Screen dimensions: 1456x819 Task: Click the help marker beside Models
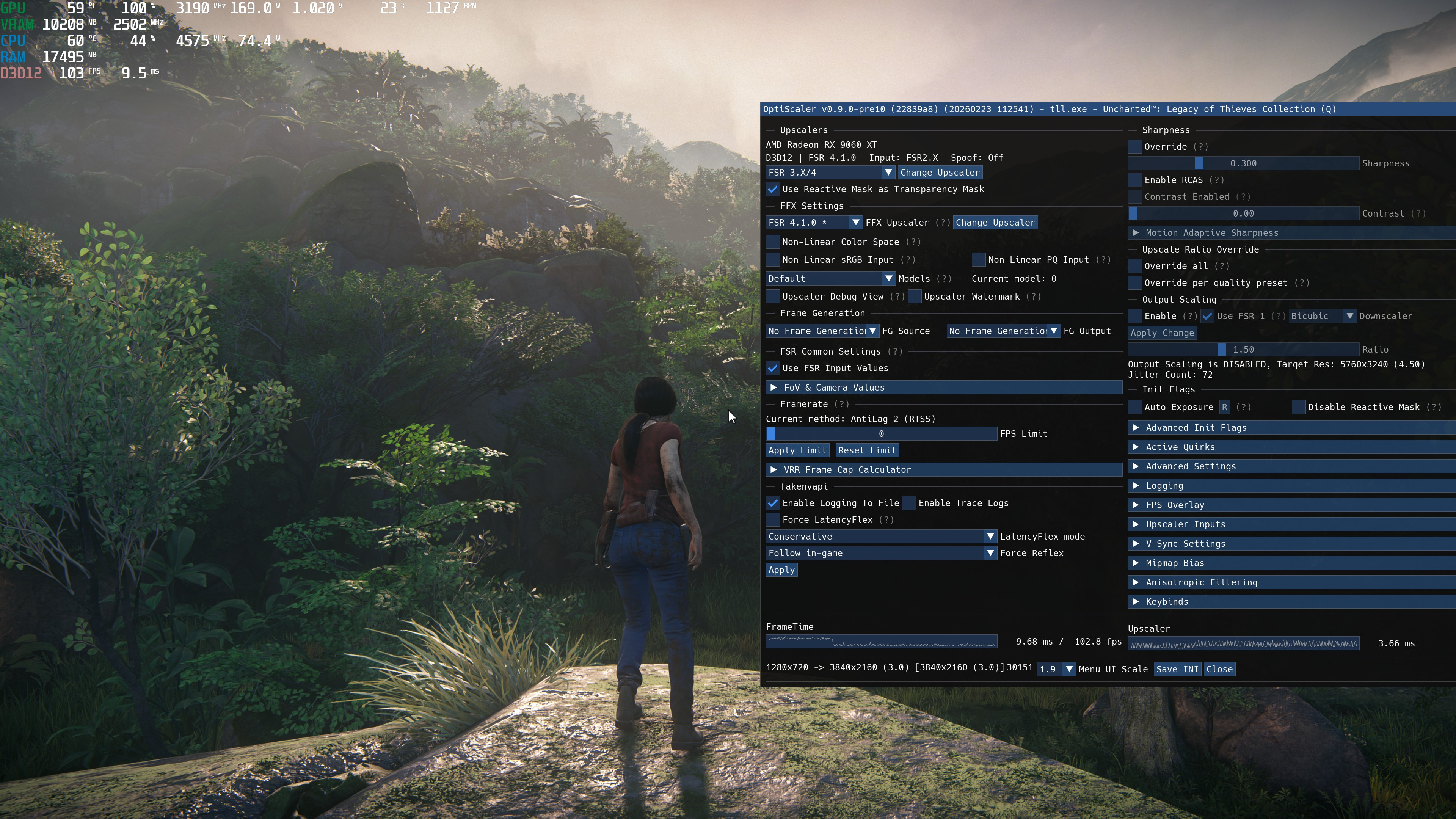(x=944, y=279)
